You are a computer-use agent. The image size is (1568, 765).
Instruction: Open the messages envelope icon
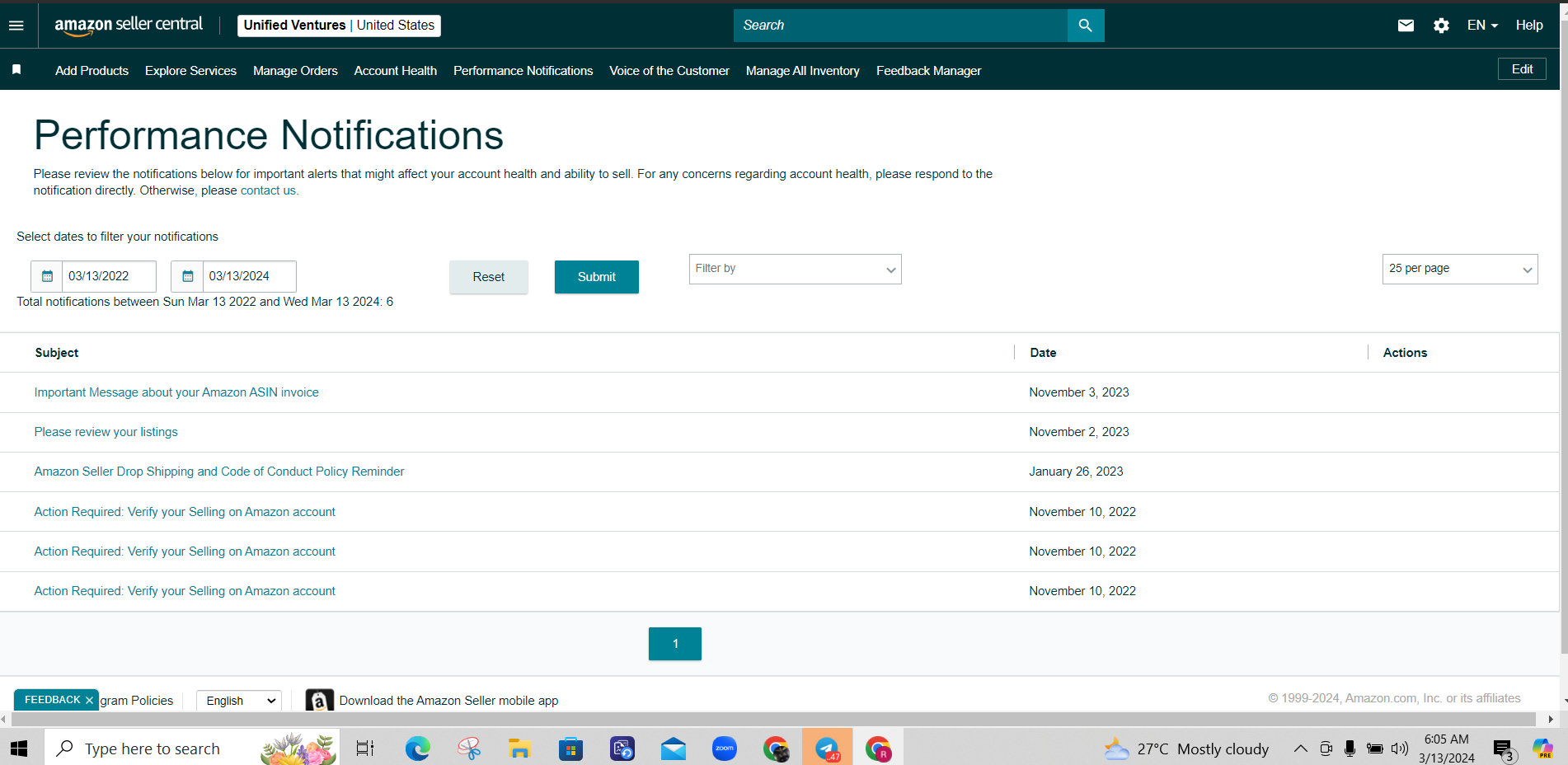(1406, 26)
